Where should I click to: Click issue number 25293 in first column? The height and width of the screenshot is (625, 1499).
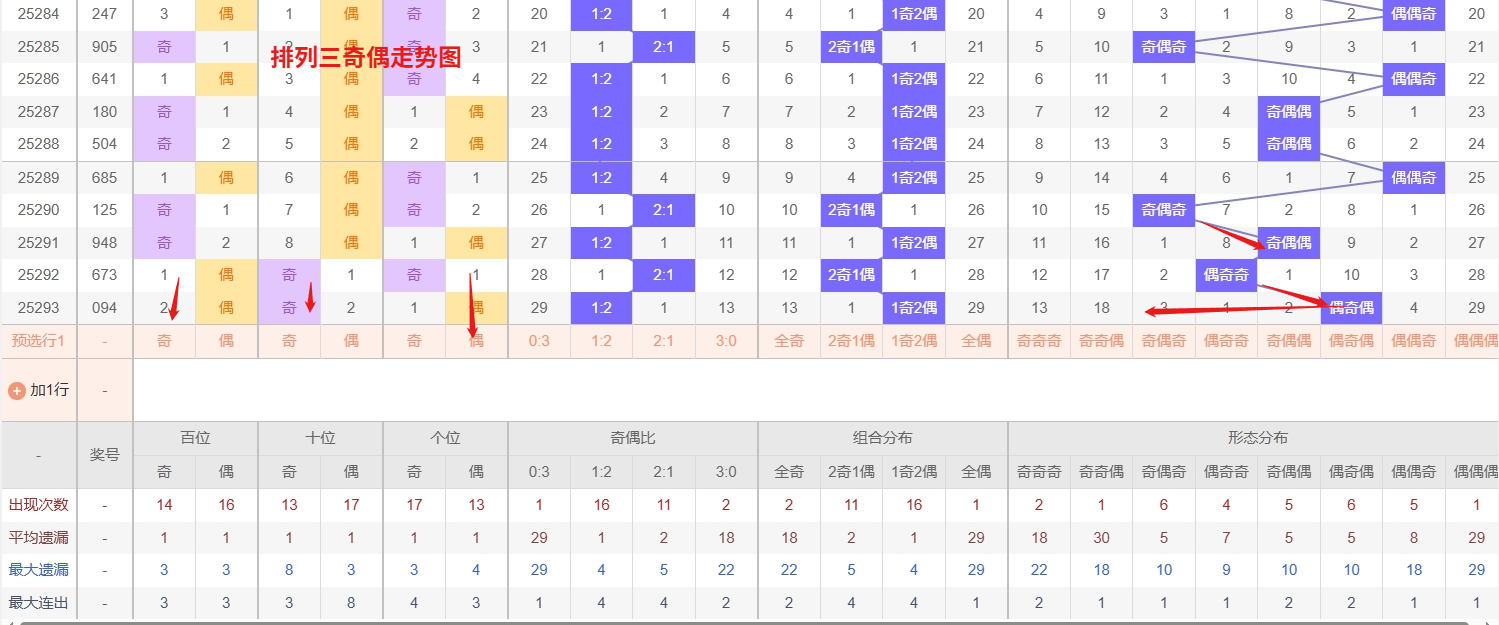39,308
